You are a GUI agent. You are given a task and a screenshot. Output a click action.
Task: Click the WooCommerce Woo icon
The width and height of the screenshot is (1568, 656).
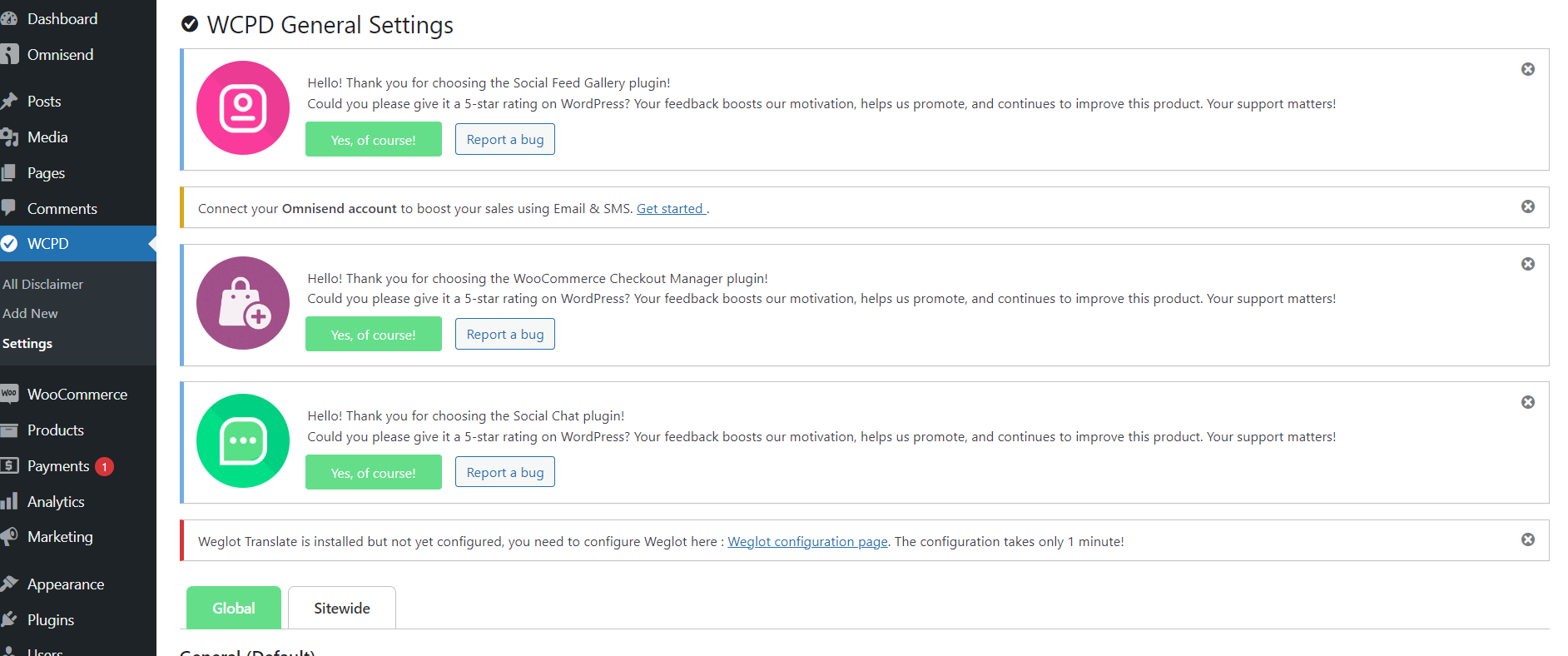point(8,394)
